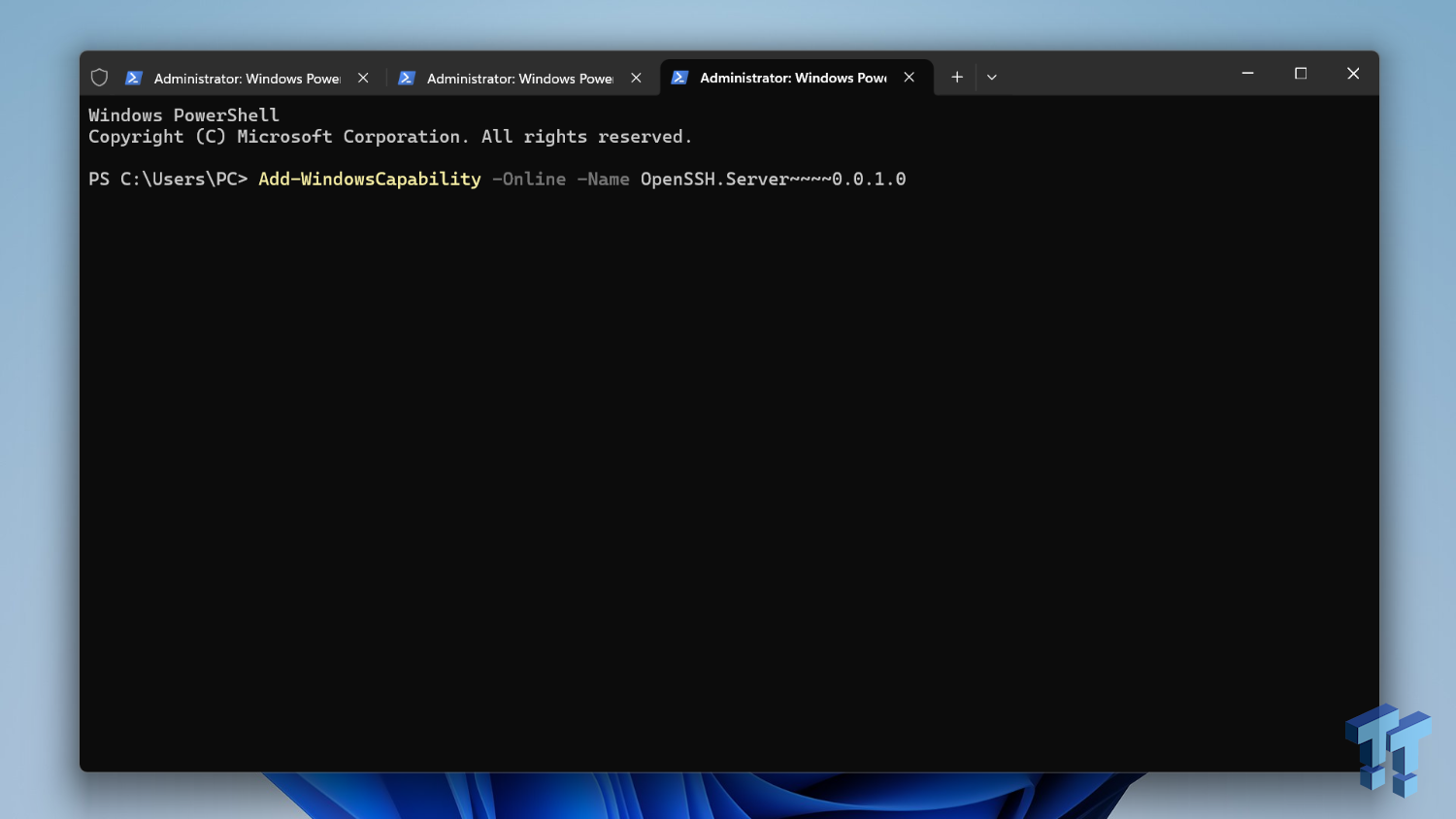The image size is (1456, 819).
Task: Click the Windows PowerShell header line
Action: [x=183, y=115]
